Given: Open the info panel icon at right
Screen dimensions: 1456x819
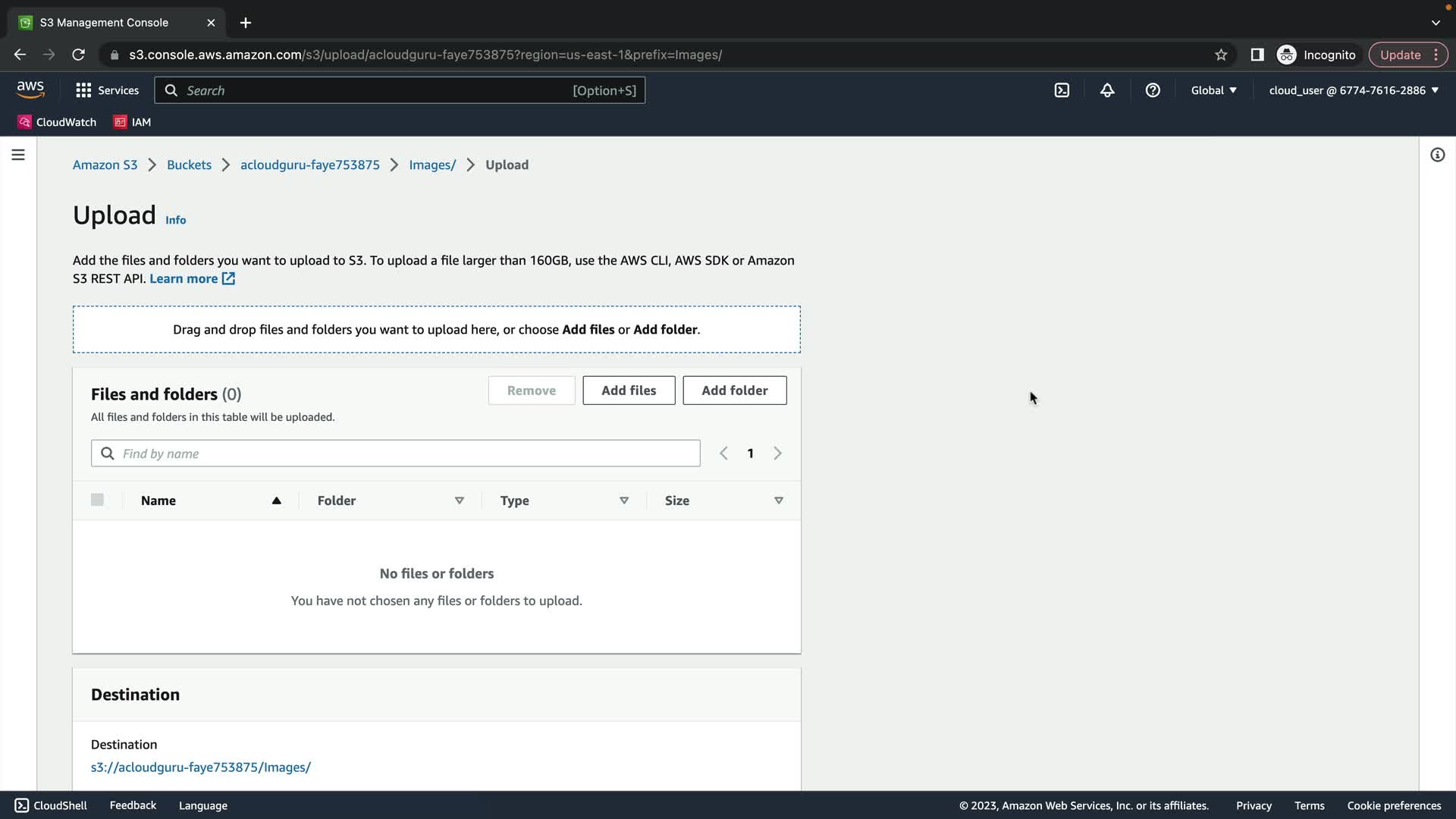Looking at the screenshot, I should (x=1437, y=155).
